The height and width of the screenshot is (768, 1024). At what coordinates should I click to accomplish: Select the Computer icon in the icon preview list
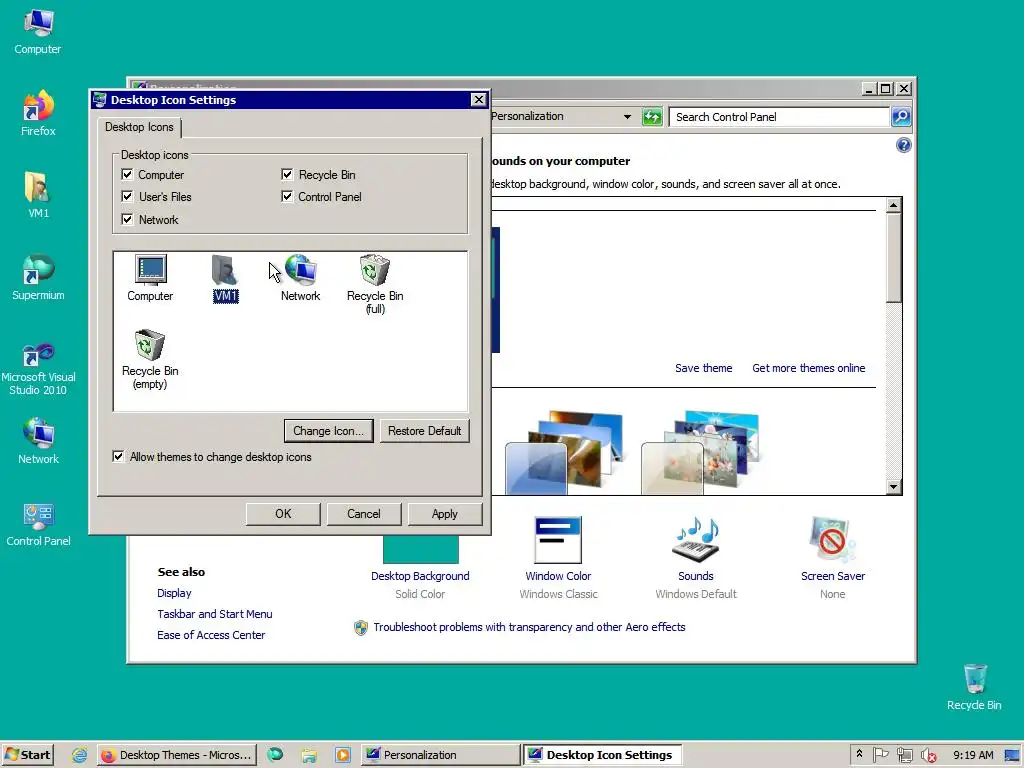pos(150,278)
